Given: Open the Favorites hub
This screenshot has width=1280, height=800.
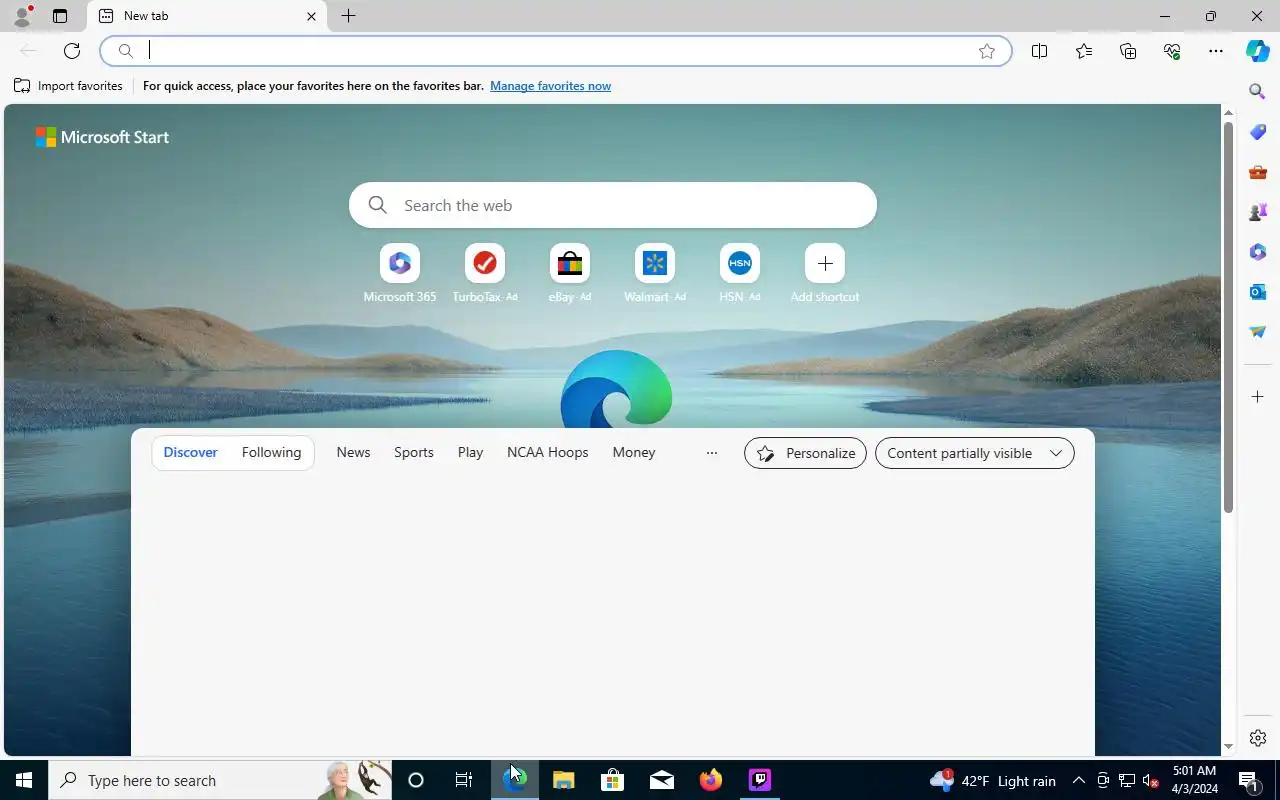Looking at the screenshot, I should pyautogui.click(x=1084, y=51).
